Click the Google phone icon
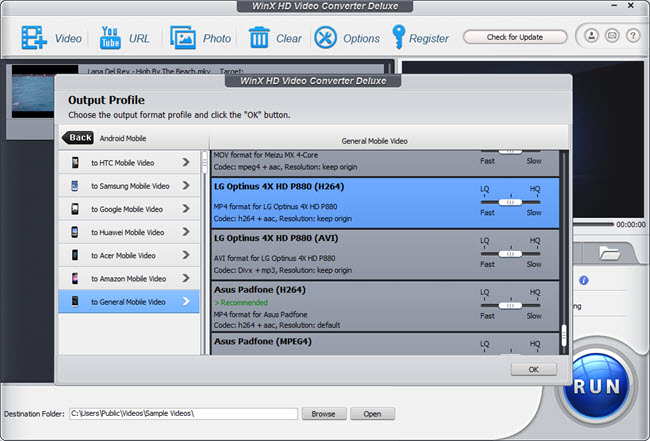 coord(75,209)
